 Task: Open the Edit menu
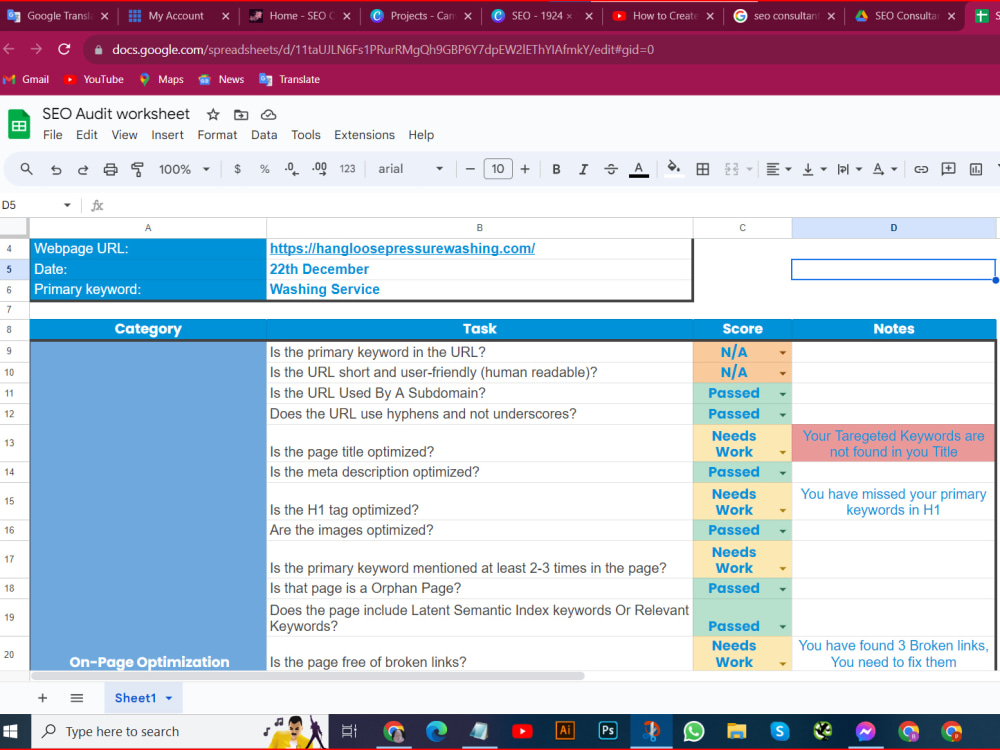tap(87, 135)
